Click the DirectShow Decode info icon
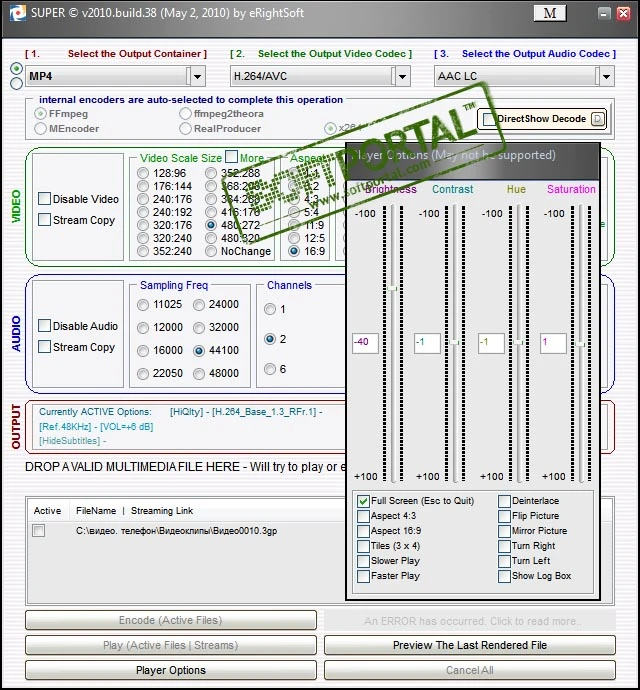Image resolution: width=640 pixels, height=690 pixels. point(598,119)
